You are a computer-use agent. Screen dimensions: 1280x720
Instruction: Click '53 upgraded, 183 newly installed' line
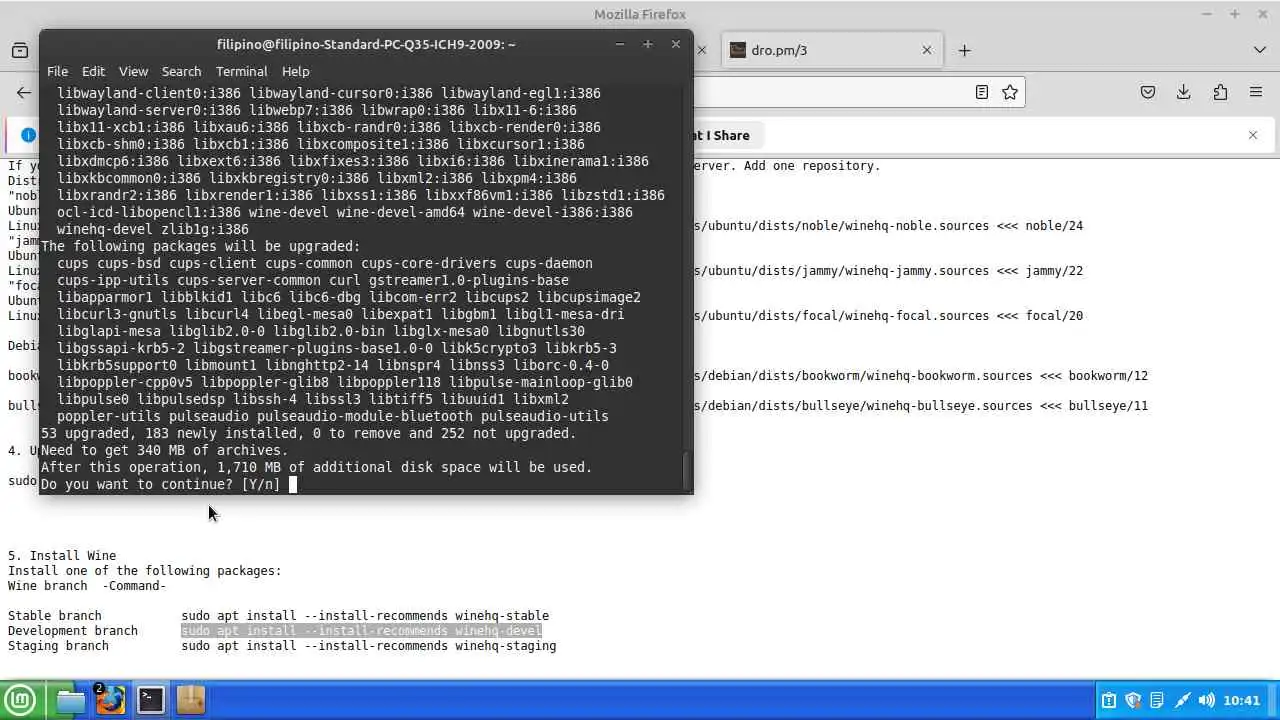tap(308, 433)
